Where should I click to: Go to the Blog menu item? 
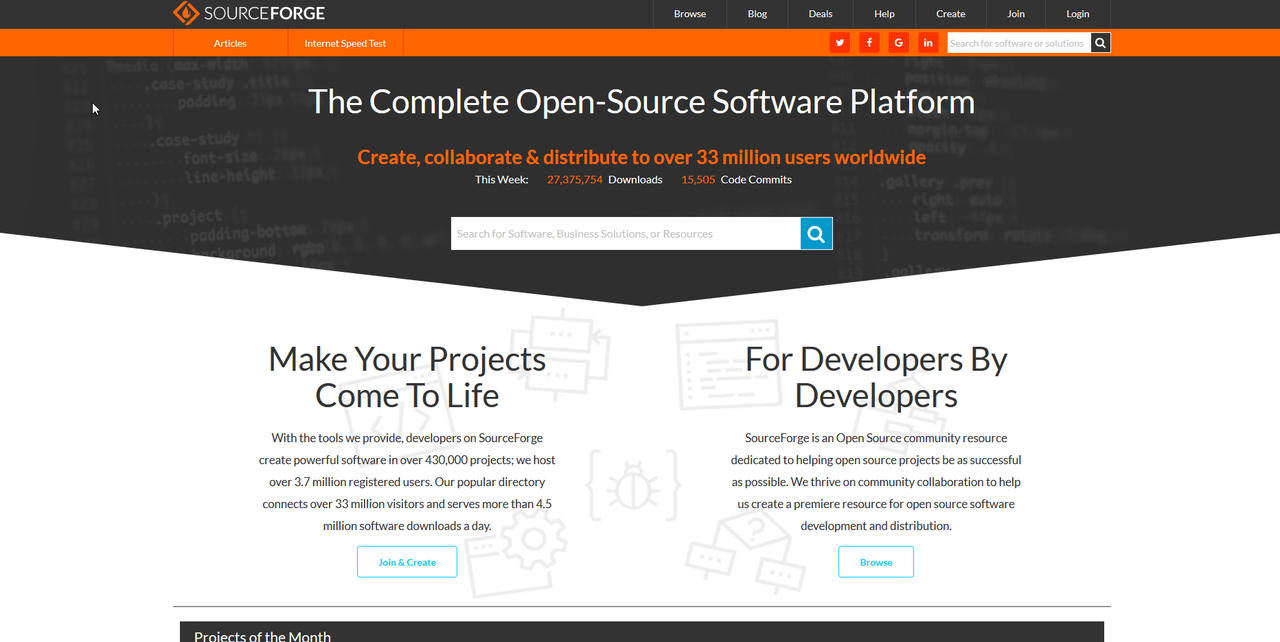pos(757,14)
